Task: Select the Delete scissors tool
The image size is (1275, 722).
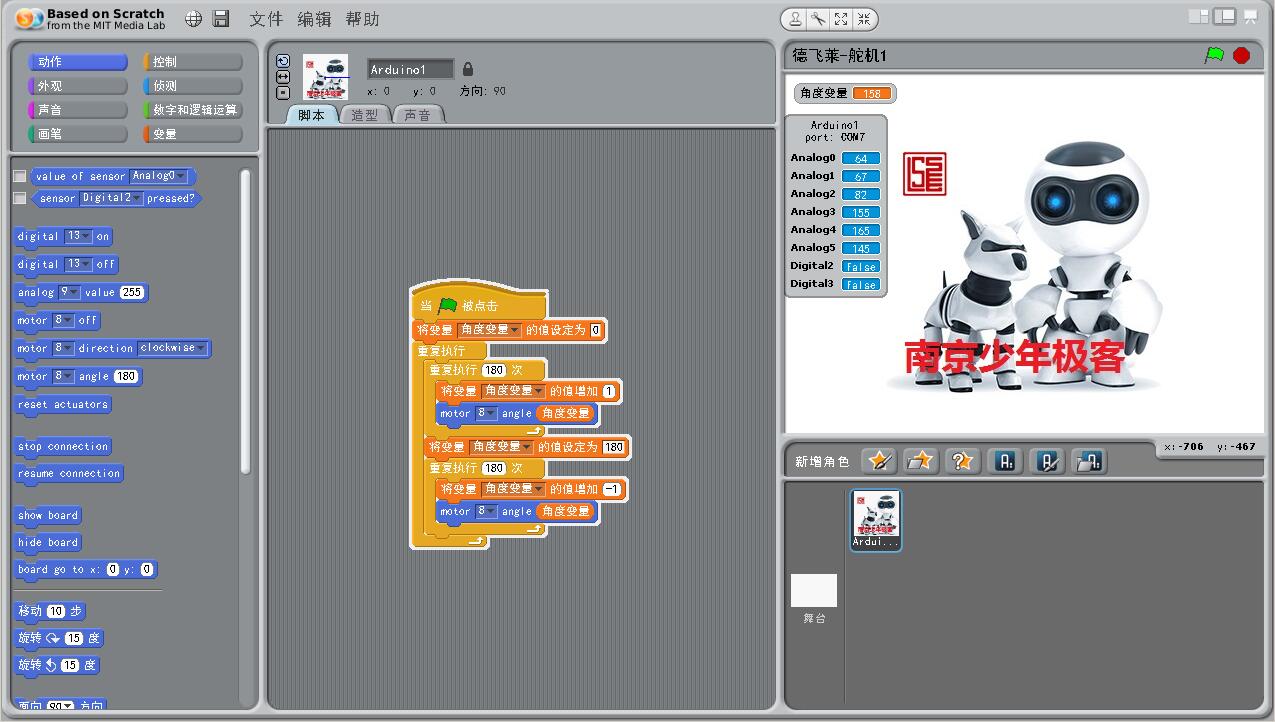Action: pyautogui.click(x=818, y=19)
